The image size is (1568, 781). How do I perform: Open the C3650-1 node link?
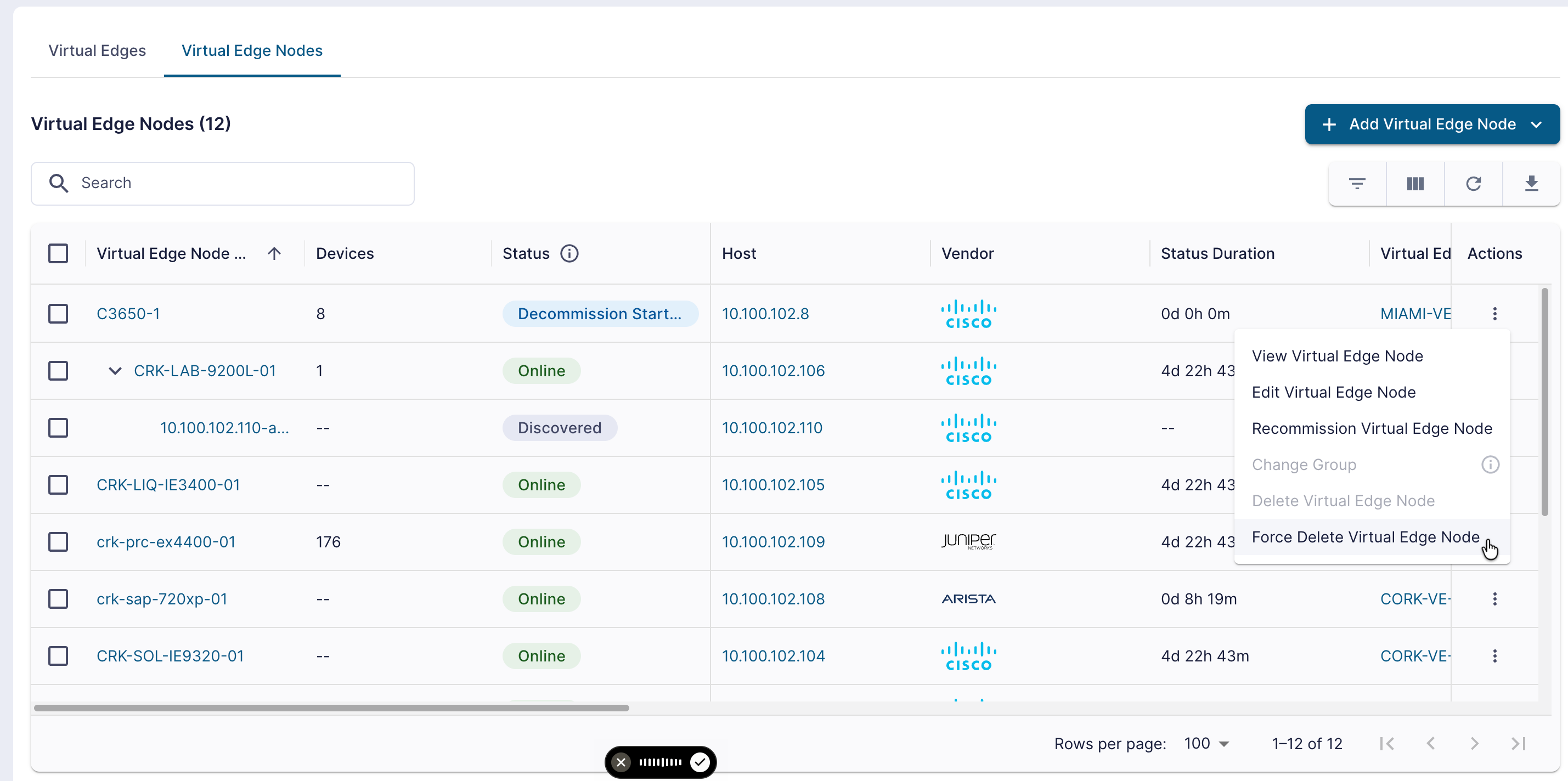(128, 314)
